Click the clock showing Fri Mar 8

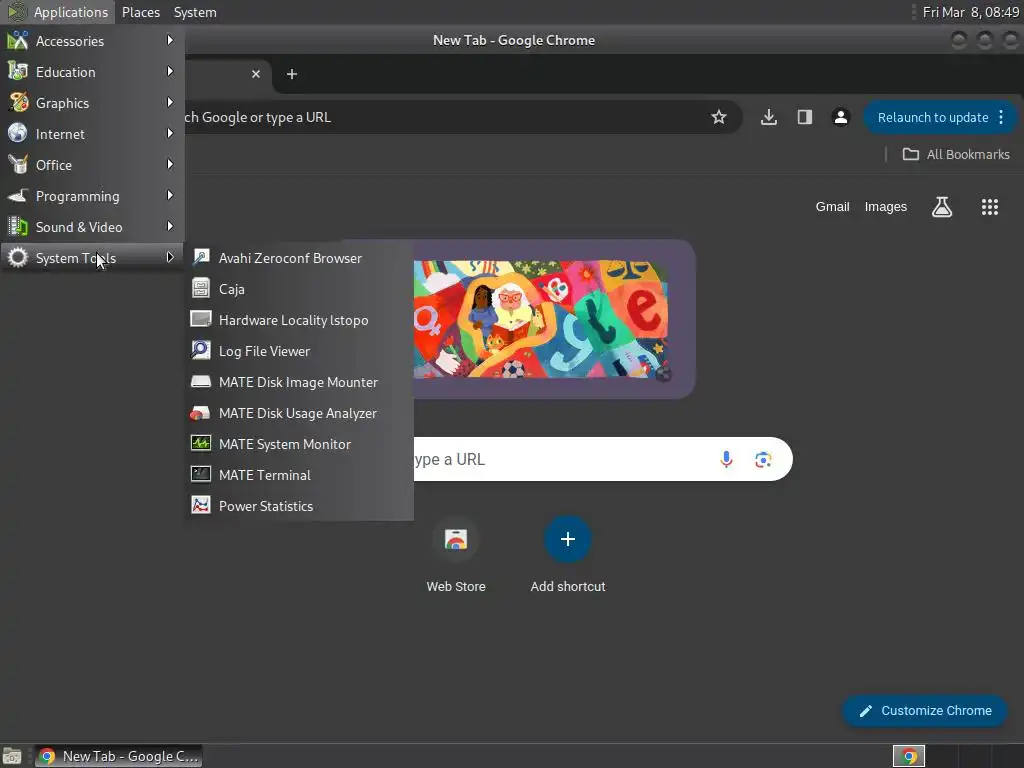point(970,12)
